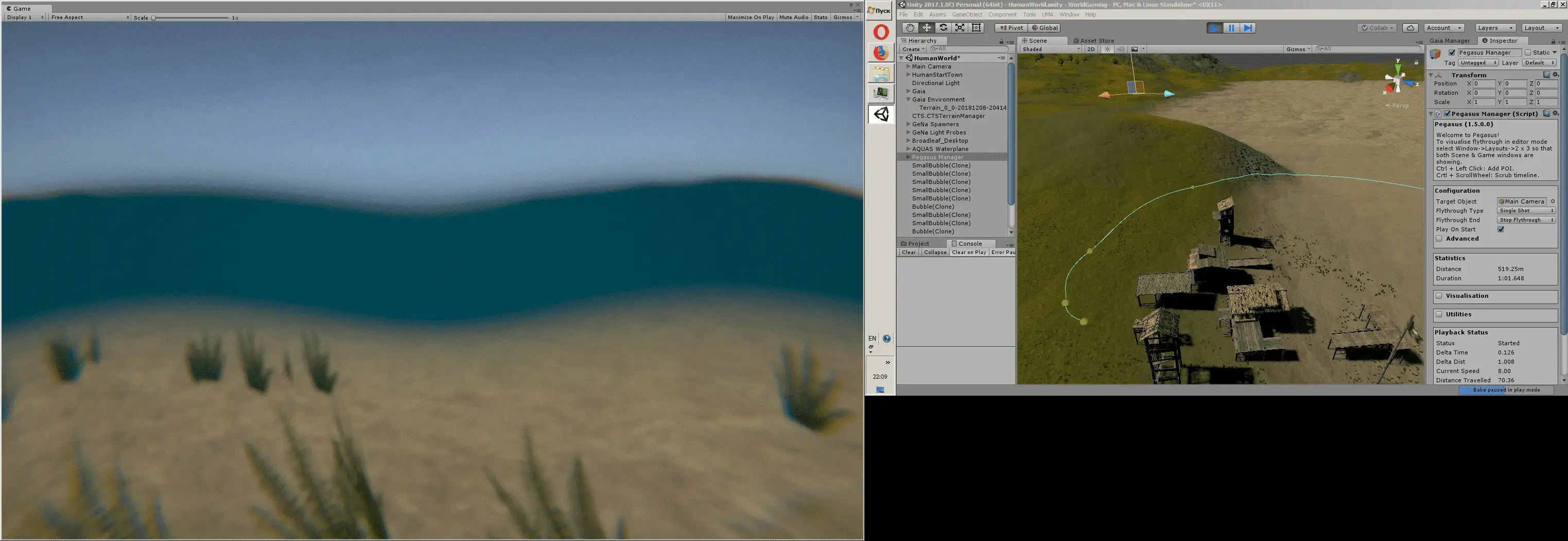The image size is (1568, 541).
Task: Open Firefox from the taskbar
Action: [881, 53]
